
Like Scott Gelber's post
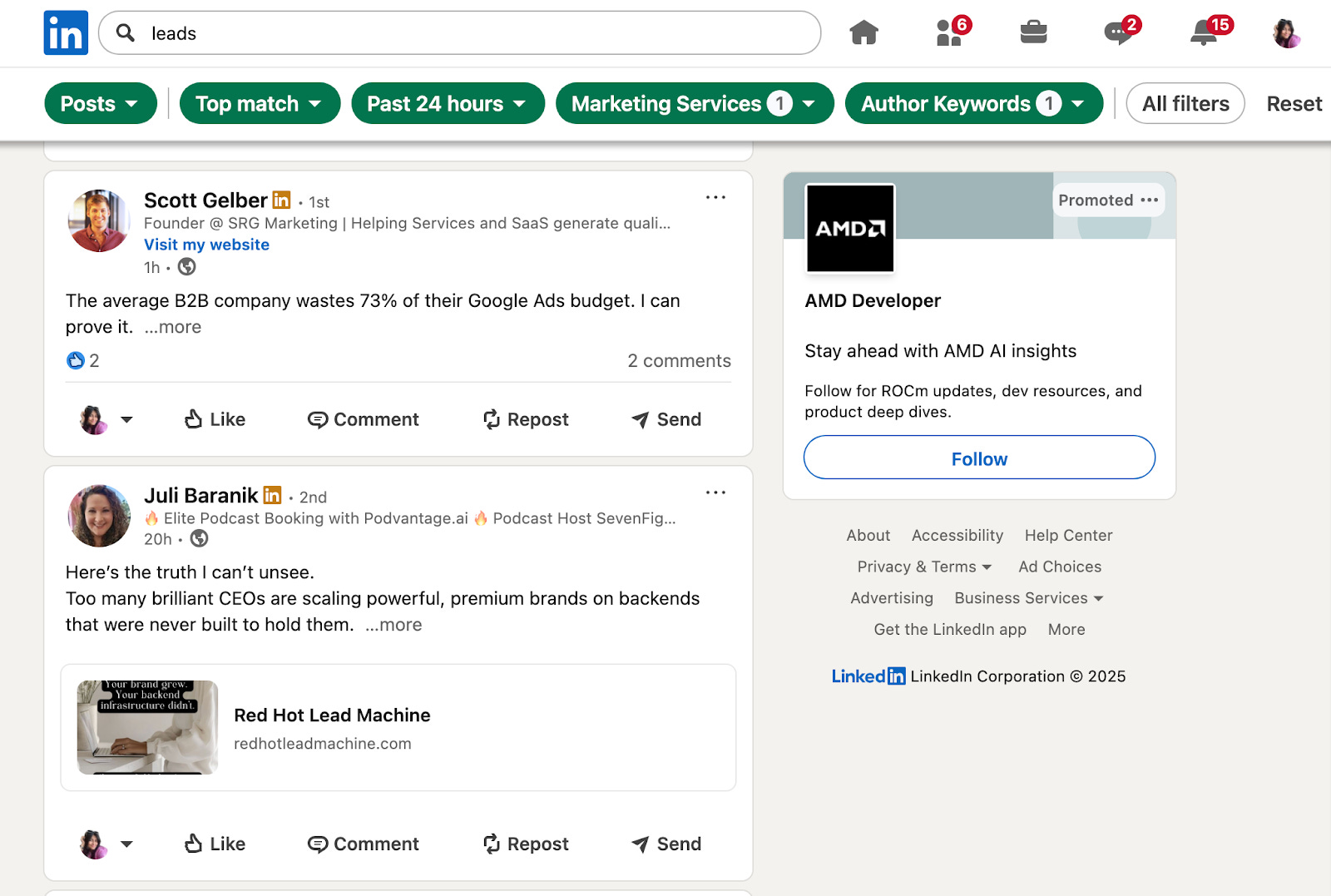click(215, 419)
